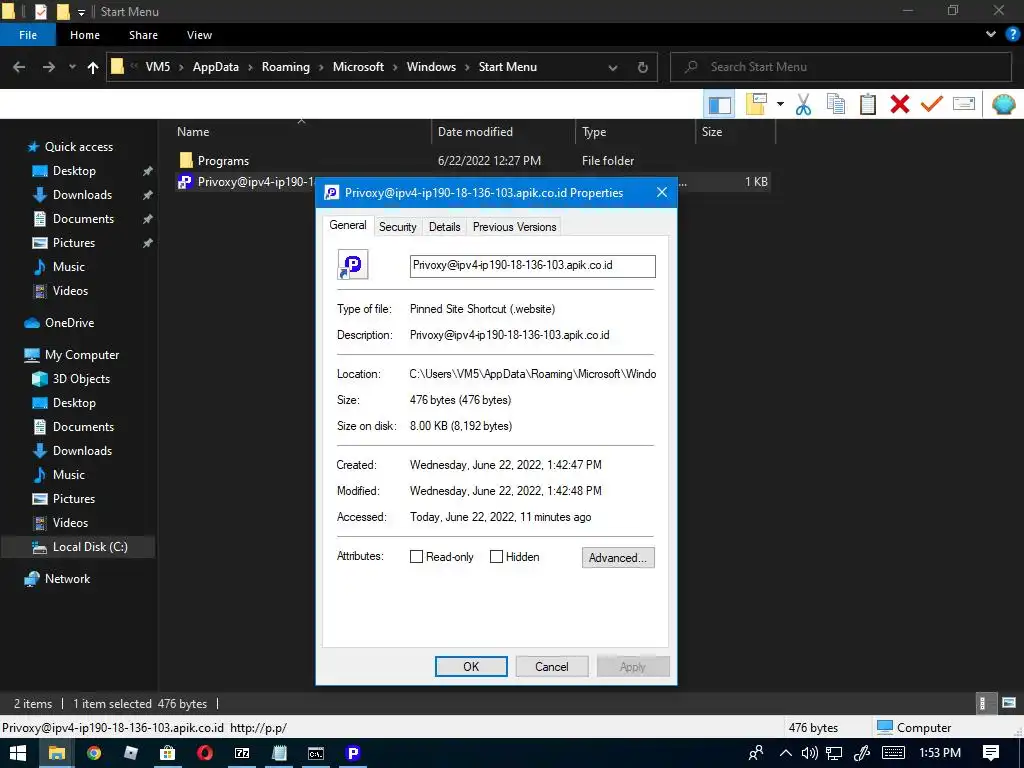Switch to the Details tab
The width and height of the screenshot is (1024, 768).
[444, 227]
